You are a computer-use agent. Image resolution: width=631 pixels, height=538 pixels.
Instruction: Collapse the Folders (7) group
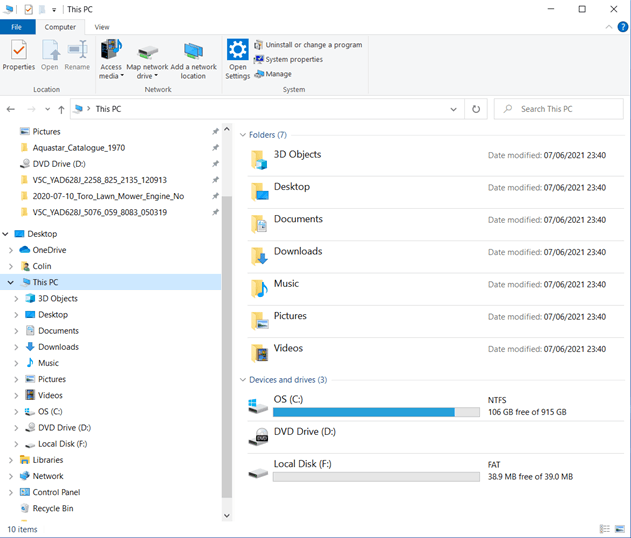243,135
